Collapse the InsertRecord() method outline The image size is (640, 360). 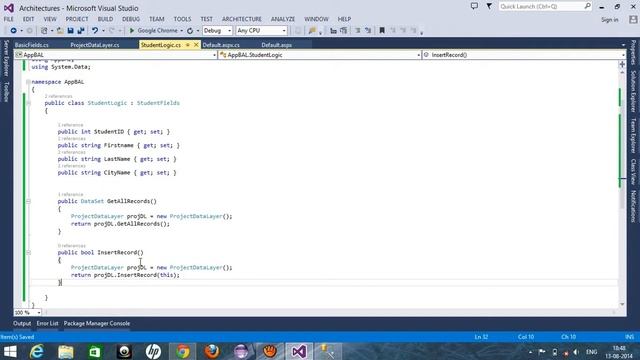click(28, 253)
